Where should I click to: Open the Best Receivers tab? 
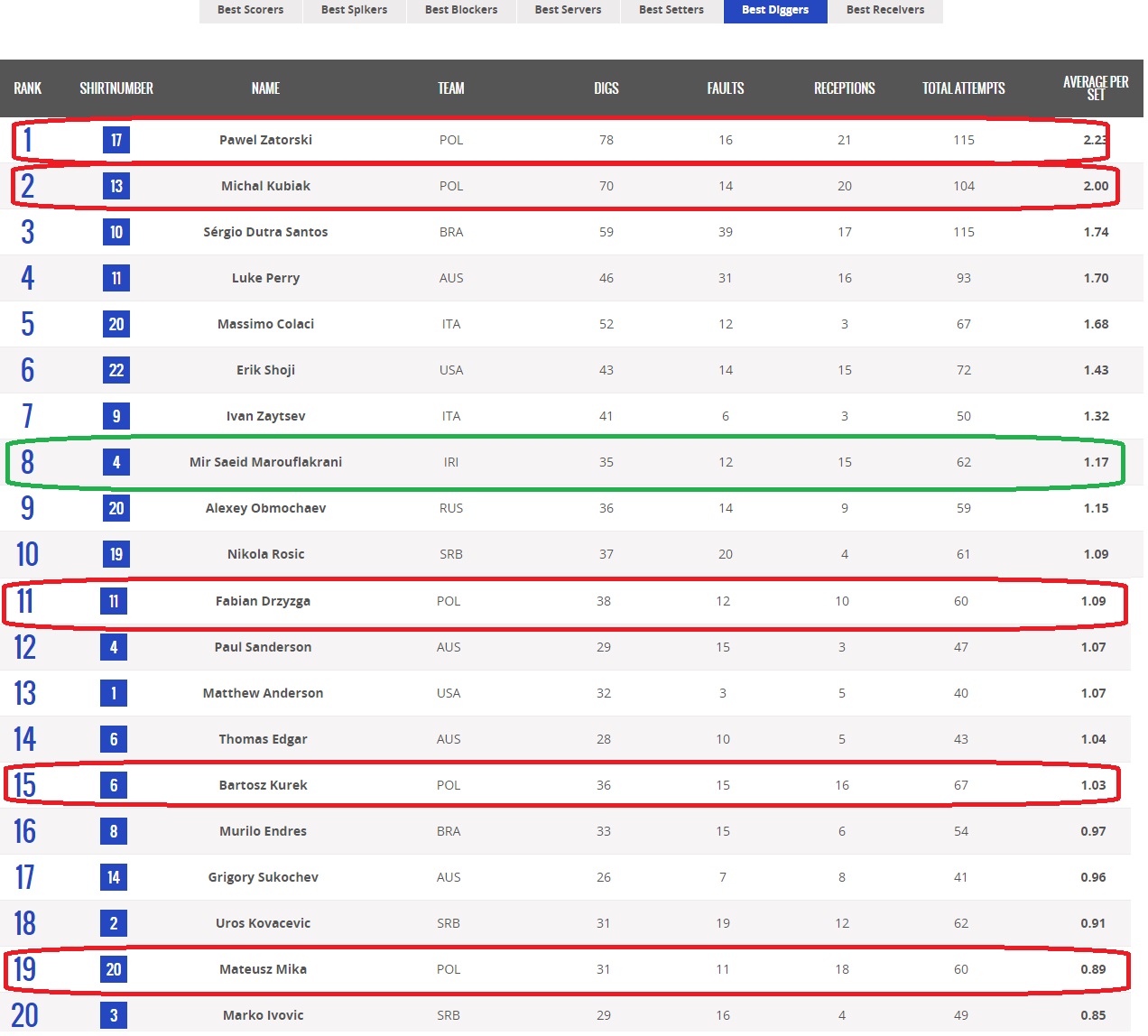[884, 10]
